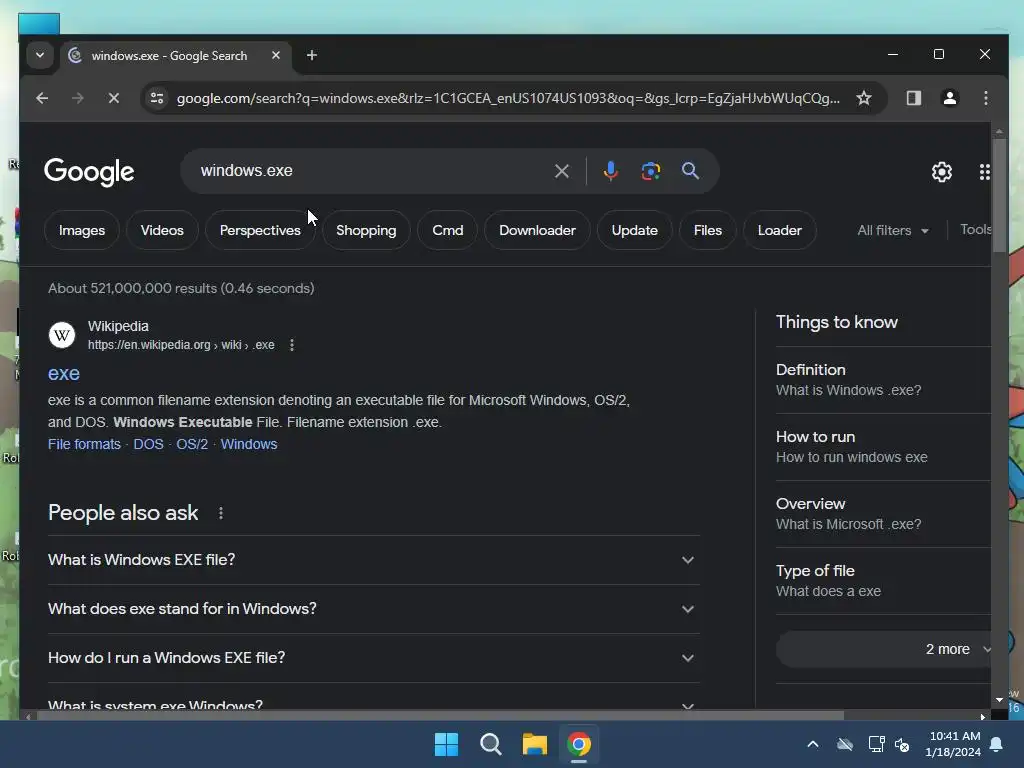1024x768 pixels.
Task: Click the forward navigation arrow
Action: click(77, 98)
